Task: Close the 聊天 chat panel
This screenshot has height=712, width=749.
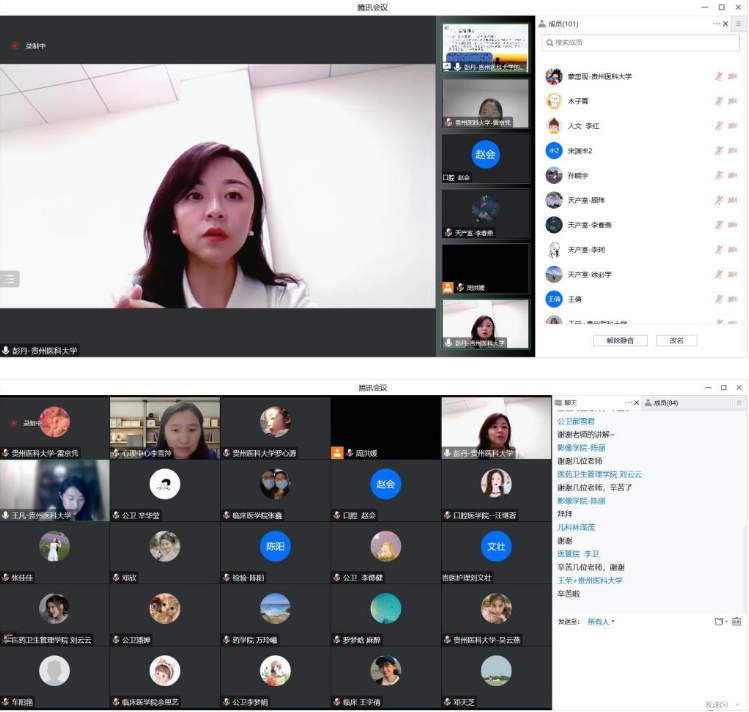Action: [x=637, y=403]
